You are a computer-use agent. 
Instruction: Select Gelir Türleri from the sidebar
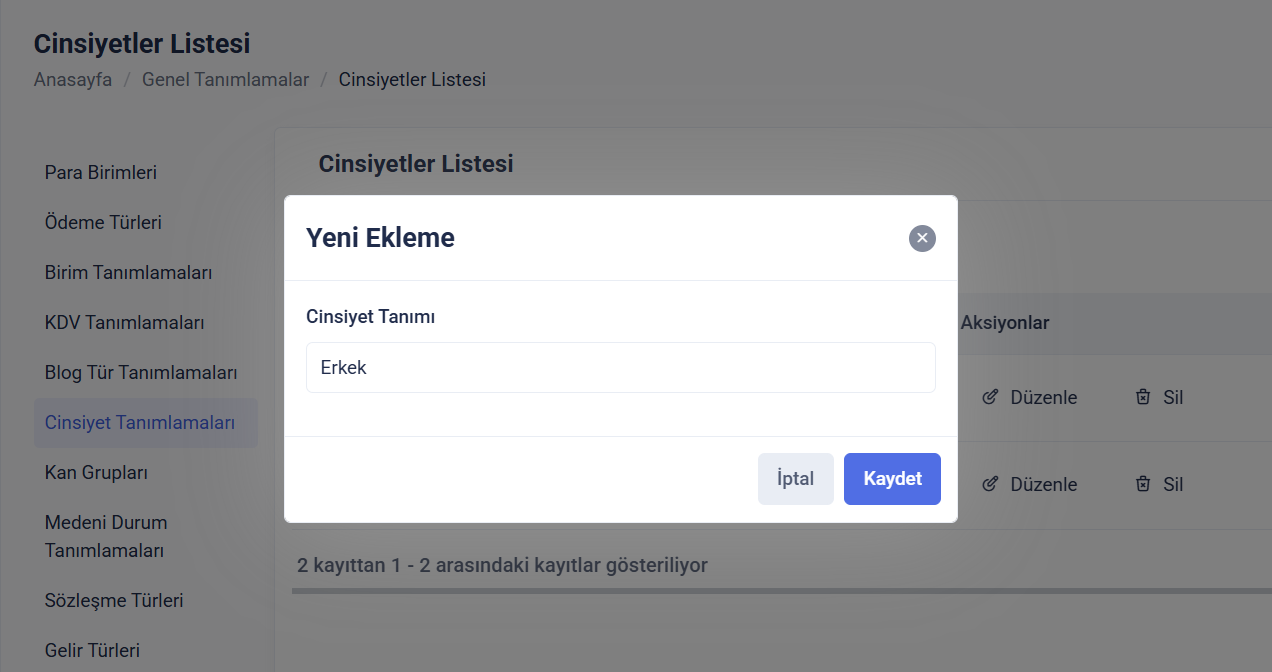click(92, 650)
